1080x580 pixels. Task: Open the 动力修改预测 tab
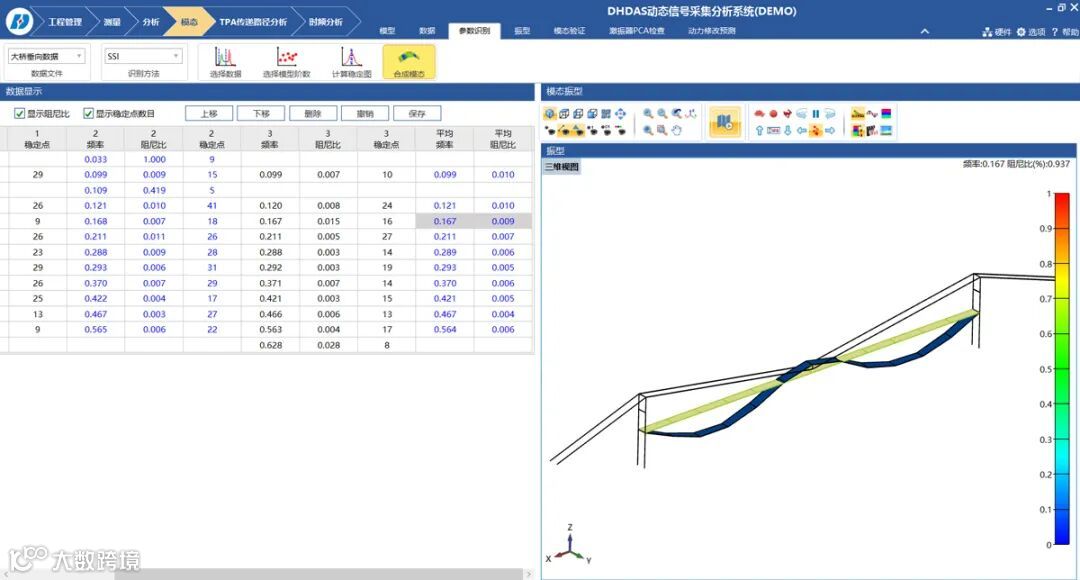712,31
